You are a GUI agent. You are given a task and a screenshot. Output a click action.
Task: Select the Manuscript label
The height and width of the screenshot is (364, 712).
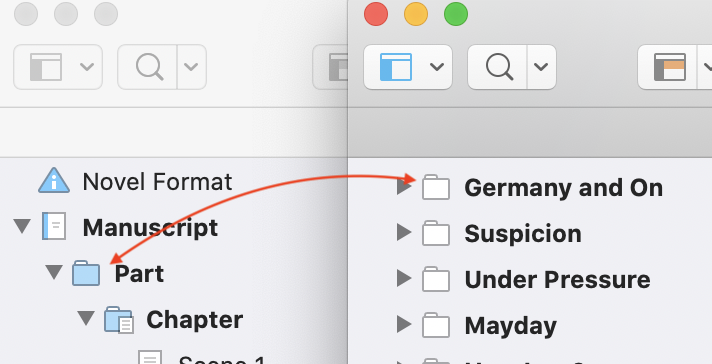150,228
